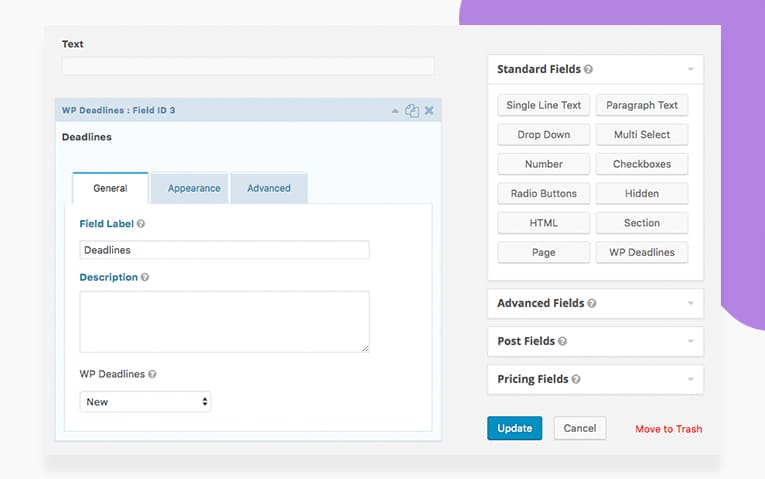Click the Text field input at top

click(248, 66)
